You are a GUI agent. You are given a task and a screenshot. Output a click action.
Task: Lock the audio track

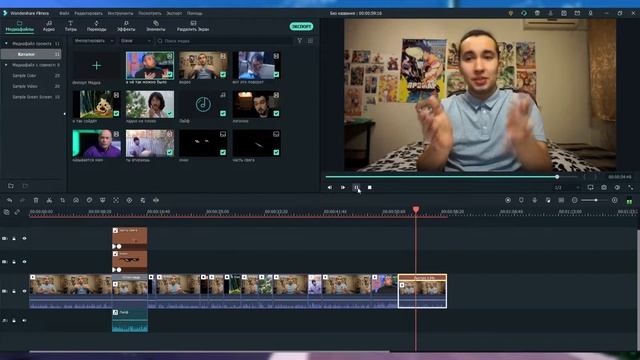click(x=14, y=321)
